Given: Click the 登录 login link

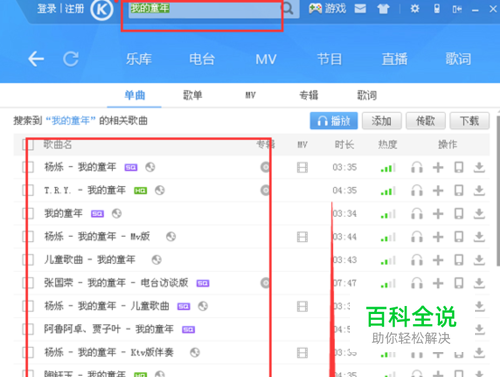Looking at the screenshot, I should (47, 8).
